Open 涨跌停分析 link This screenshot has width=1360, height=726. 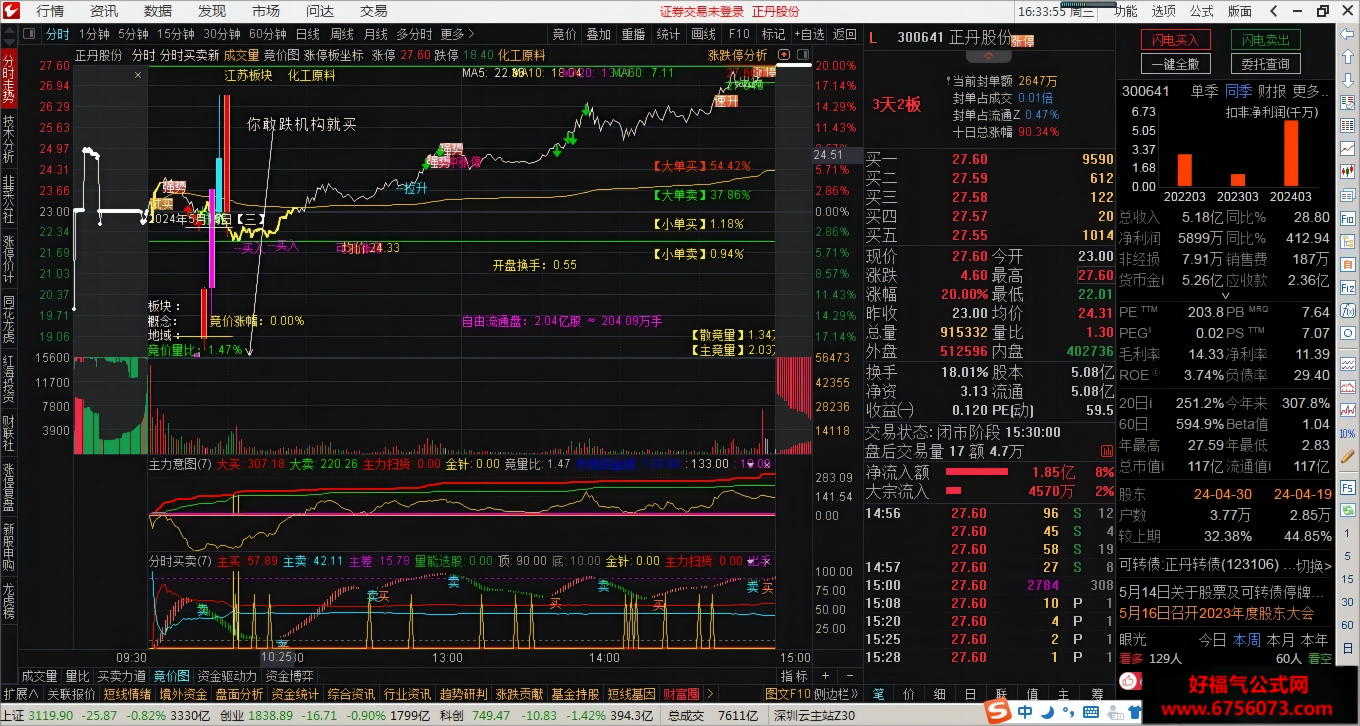tap(737, 54)
